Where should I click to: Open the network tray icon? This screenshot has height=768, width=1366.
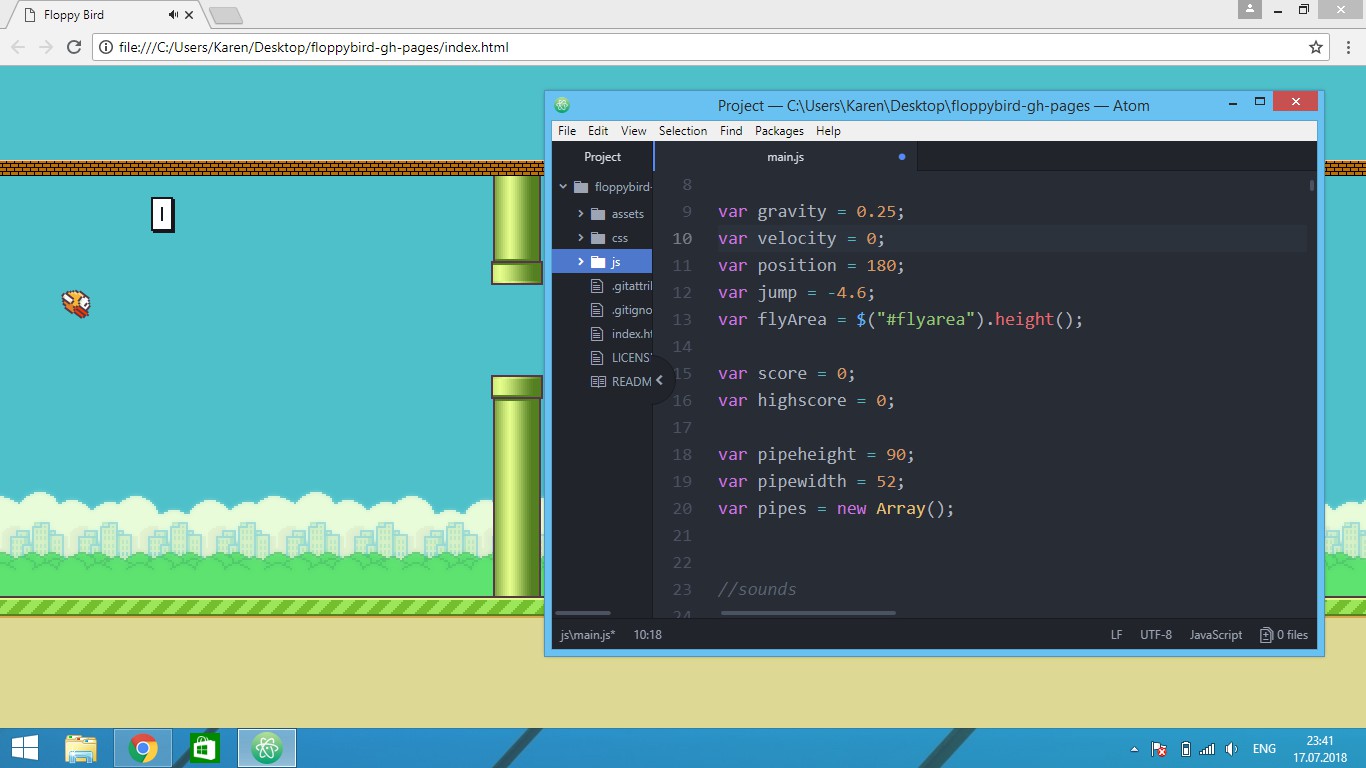click(1207, 749)
